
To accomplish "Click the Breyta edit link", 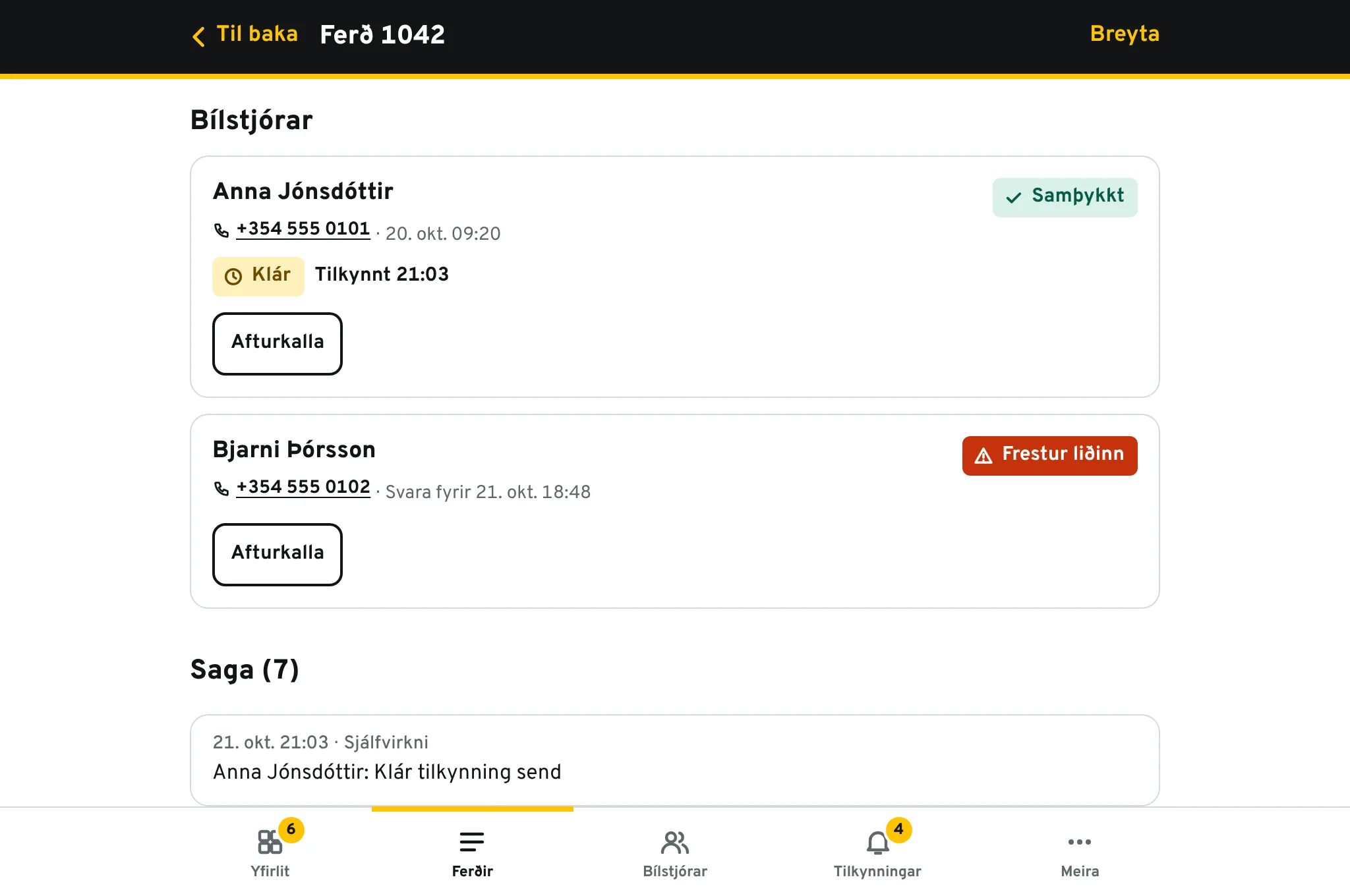I will [1125, 34].
